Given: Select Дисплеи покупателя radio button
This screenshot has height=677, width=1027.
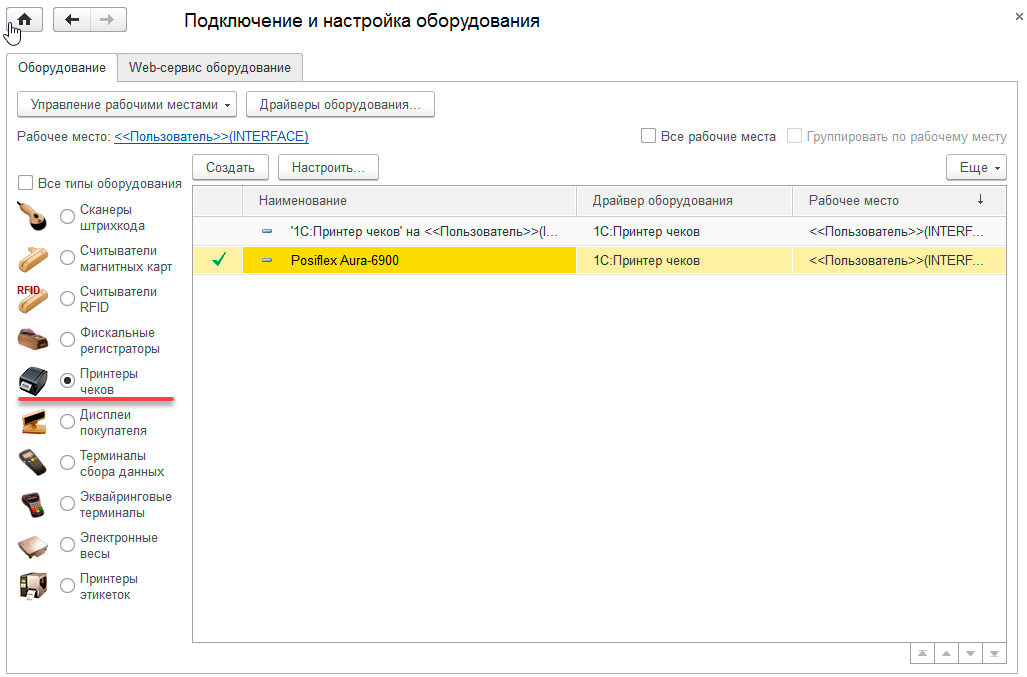Looking at the screenshot, I should tap(67, 422).
